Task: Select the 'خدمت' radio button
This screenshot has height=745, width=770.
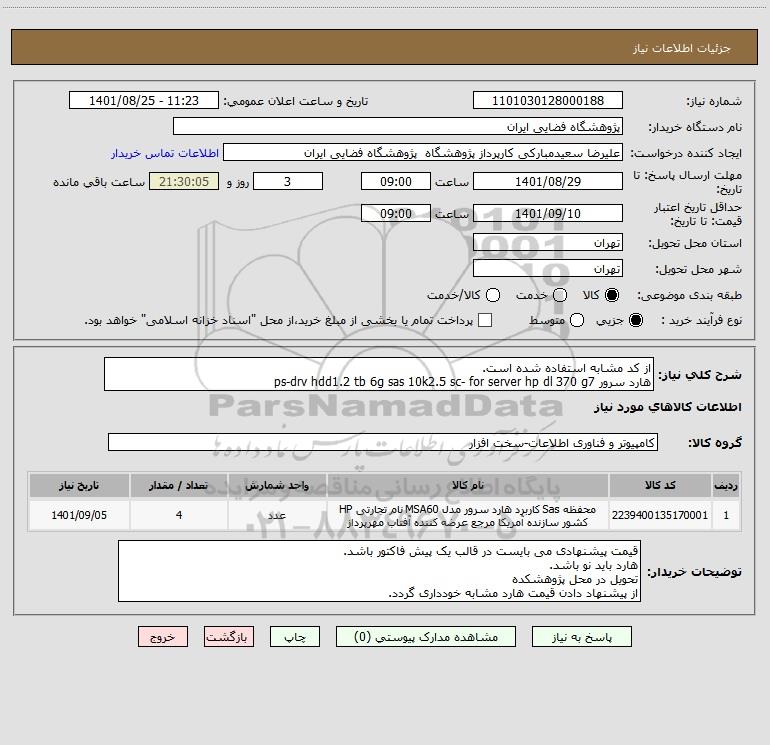Action: point(560,295)
